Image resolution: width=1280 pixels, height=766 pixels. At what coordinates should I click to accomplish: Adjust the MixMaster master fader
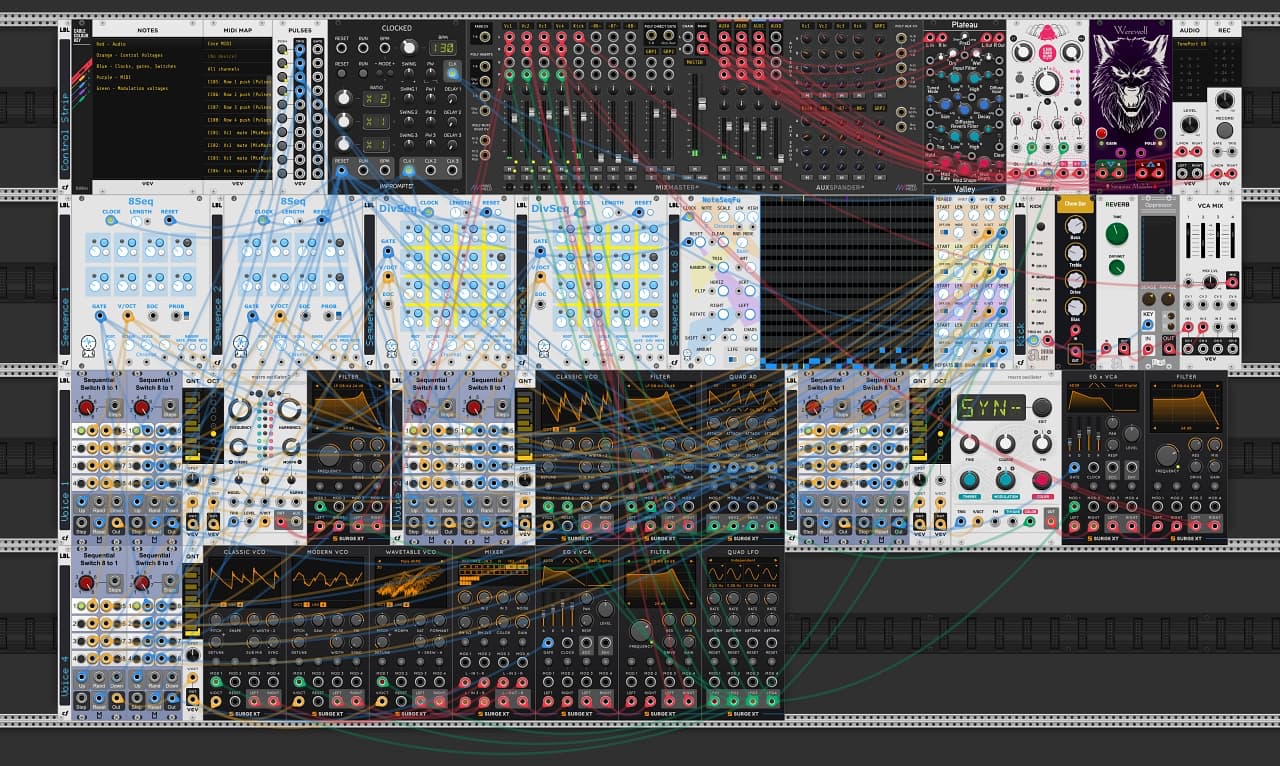point(702,104)
